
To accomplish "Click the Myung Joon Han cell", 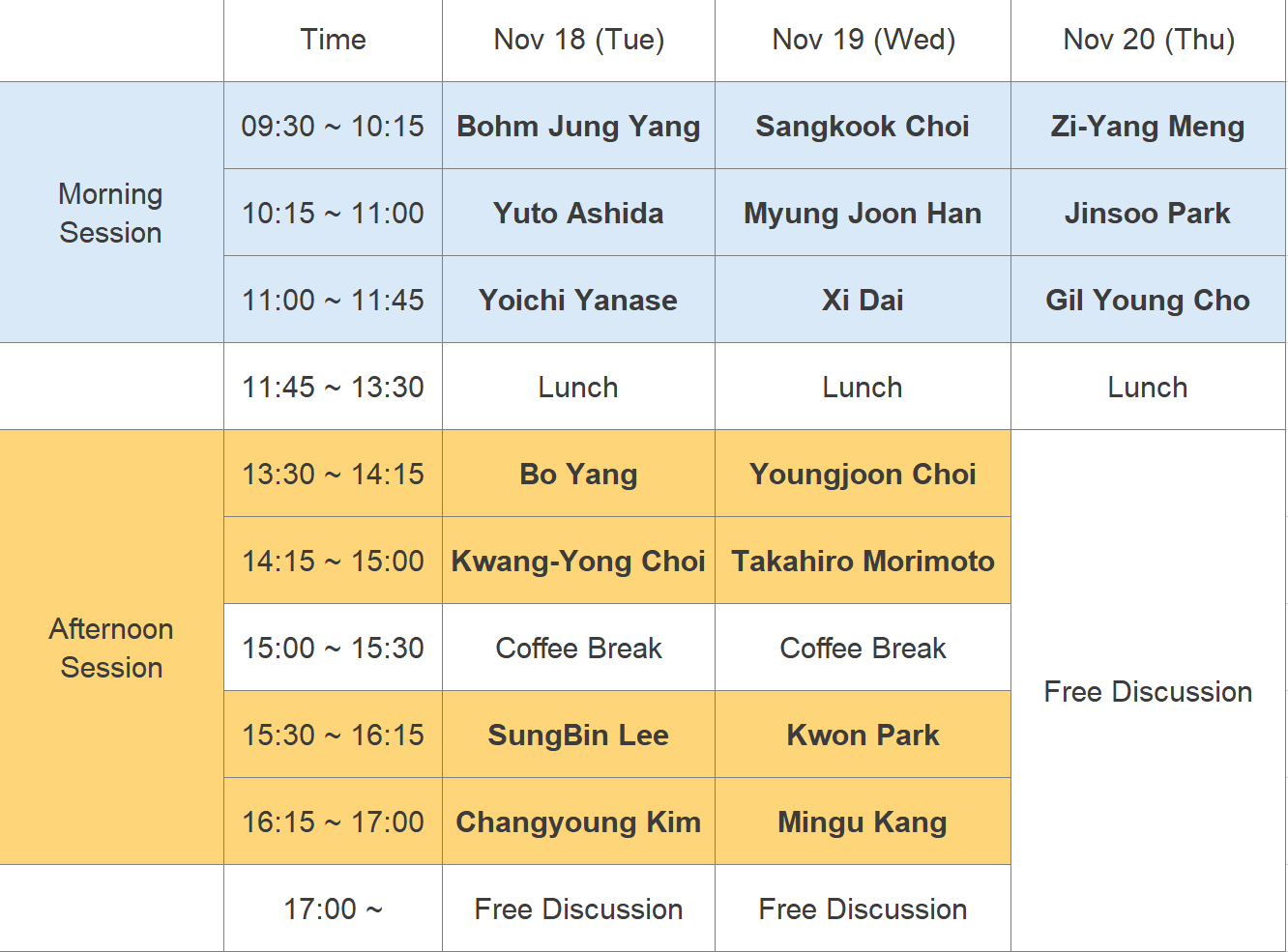I will [x=863, y=214].
